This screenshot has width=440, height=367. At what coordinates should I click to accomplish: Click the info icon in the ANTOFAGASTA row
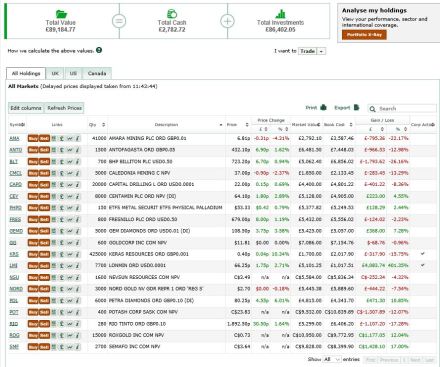point(77,150)
